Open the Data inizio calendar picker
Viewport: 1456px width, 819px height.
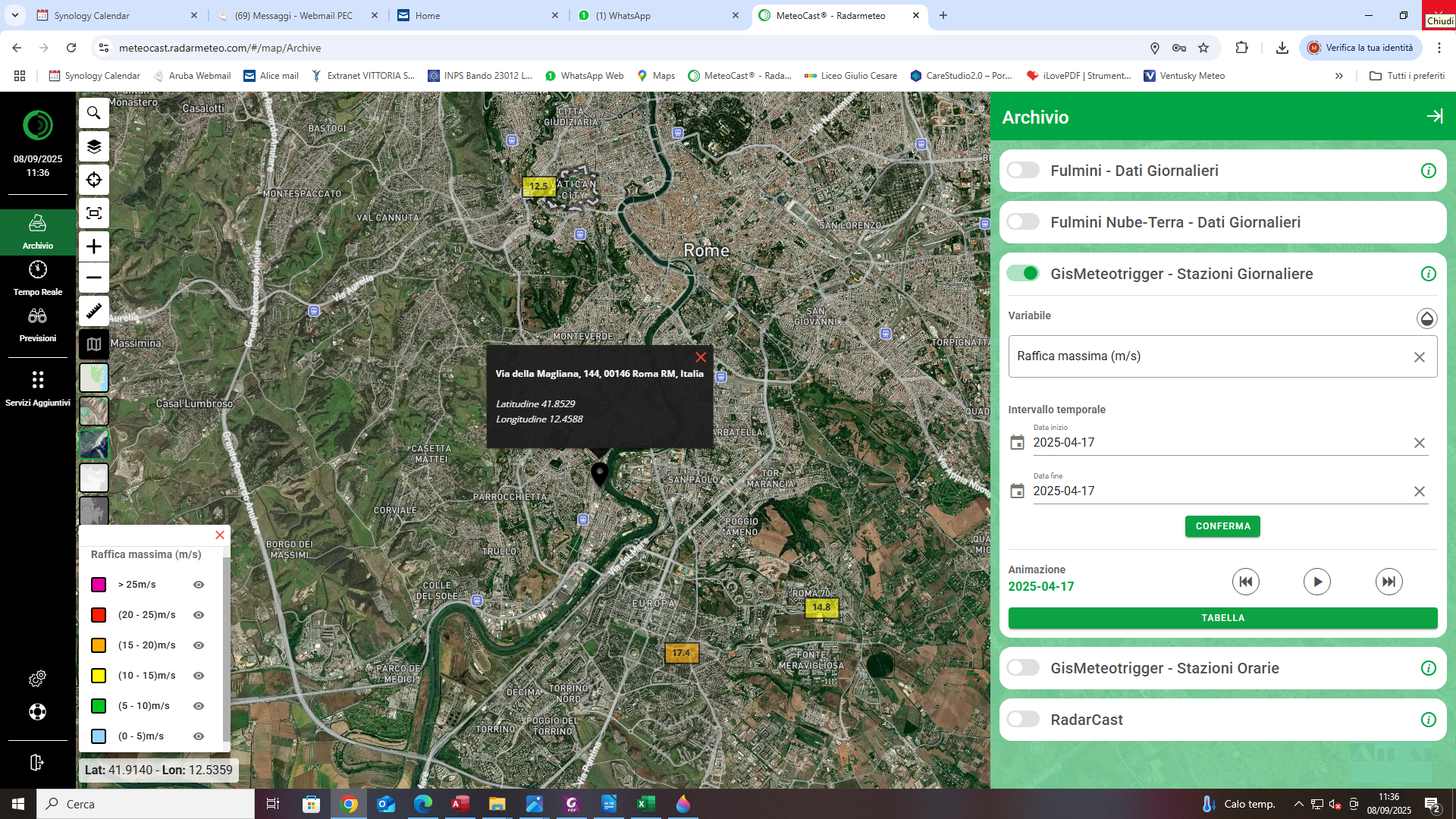click(x=1018, y=443)
